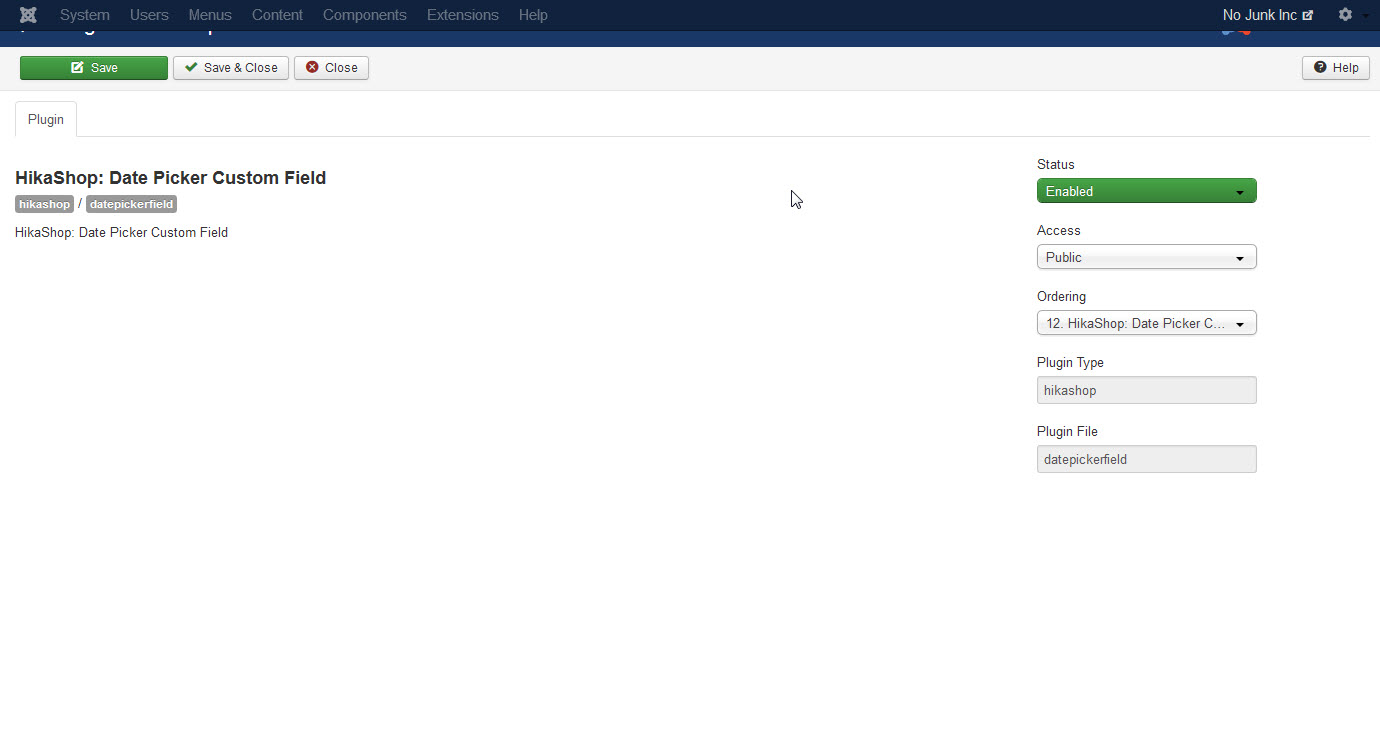The image size is (1380, 751).
Task: Open the Content menu
Action: click(x=277, y=15)
